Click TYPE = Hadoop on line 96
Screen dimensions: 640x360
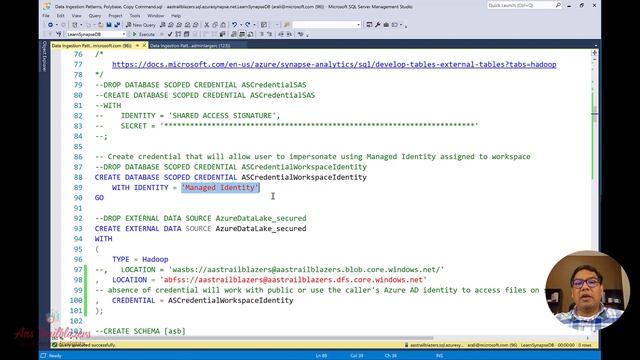(x=140, y=259)
